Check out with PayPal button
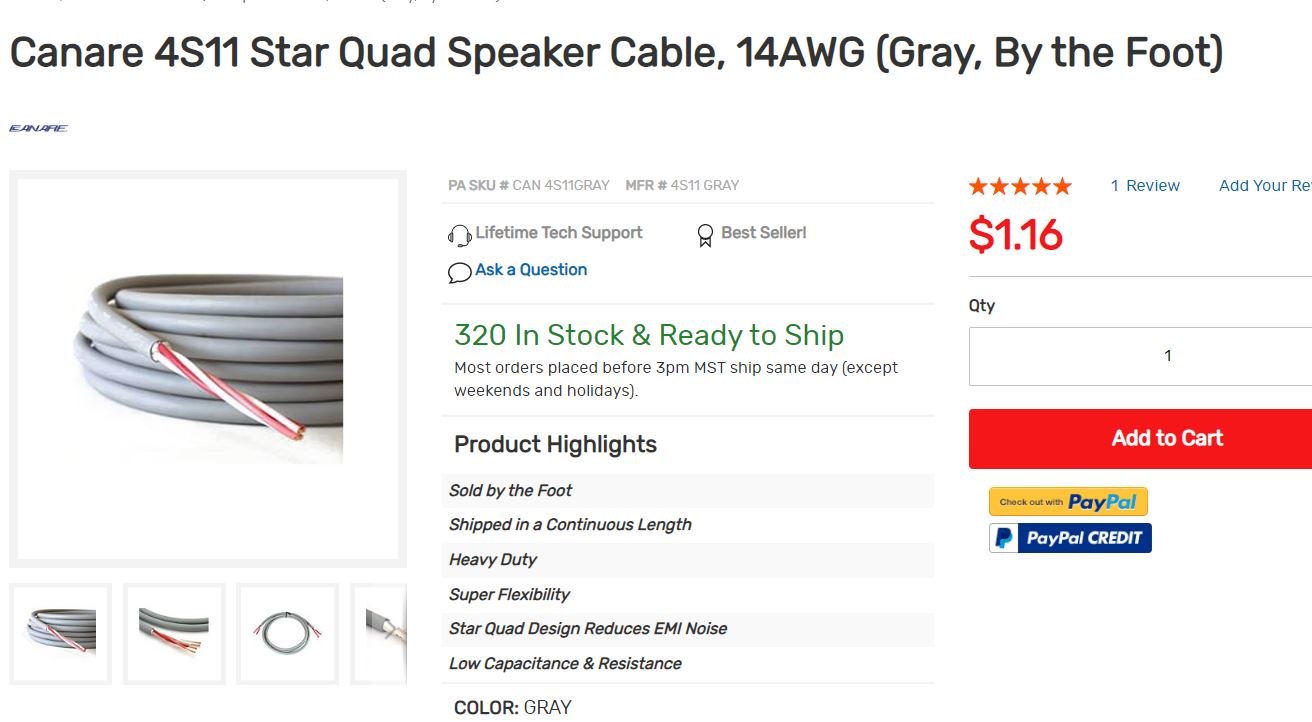Screen dimensions: 1312x722 [1068, 502]
